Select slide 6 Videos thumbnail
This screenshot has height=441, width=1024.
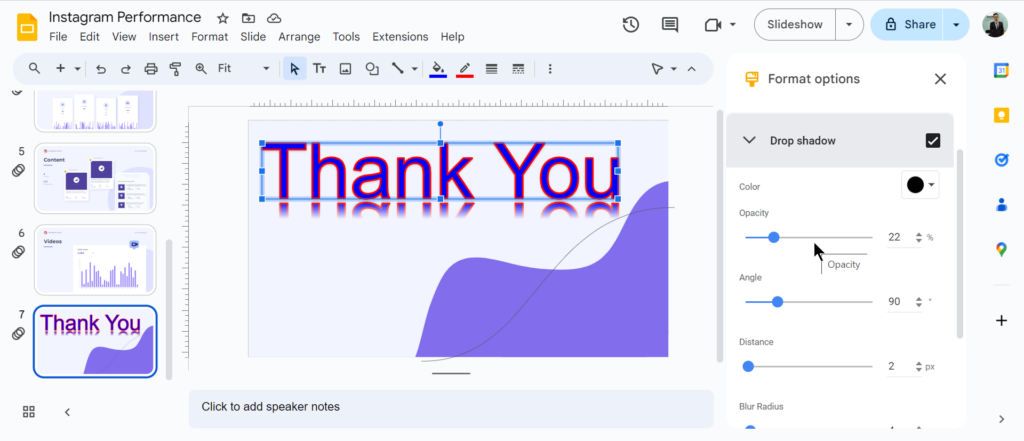95,259
